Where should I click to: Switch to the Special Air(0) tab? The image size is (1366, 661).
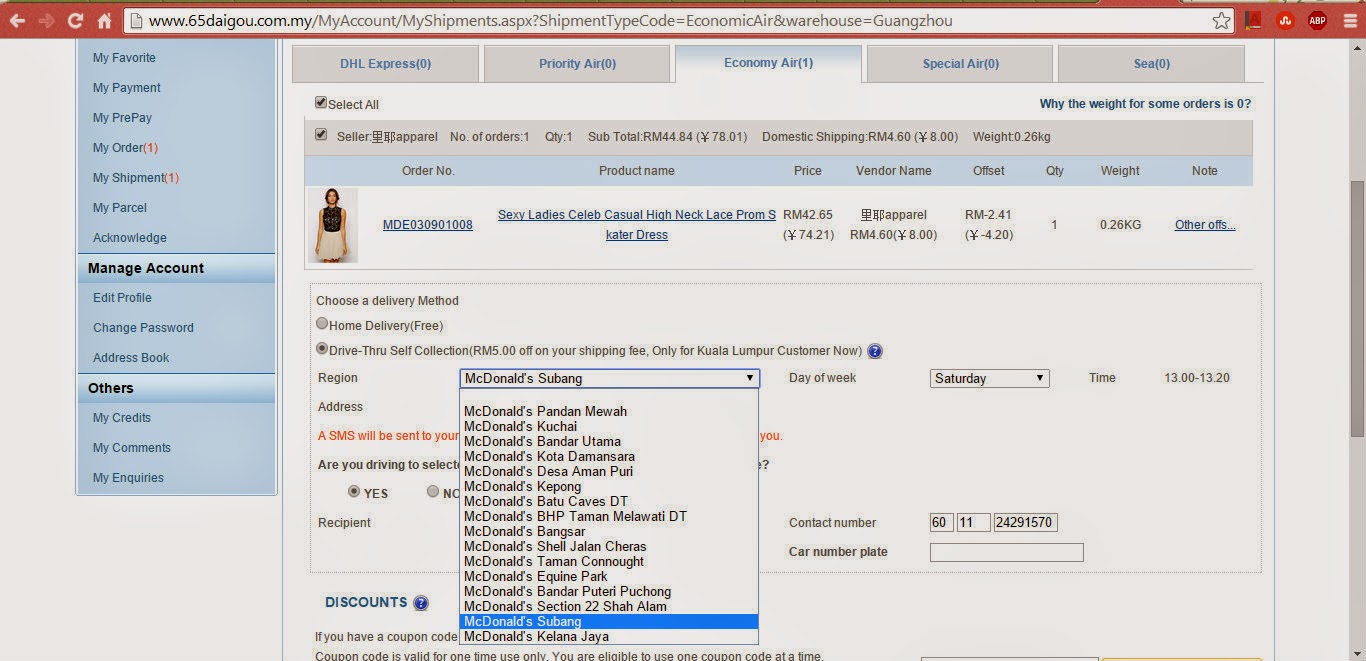point(960,64)
